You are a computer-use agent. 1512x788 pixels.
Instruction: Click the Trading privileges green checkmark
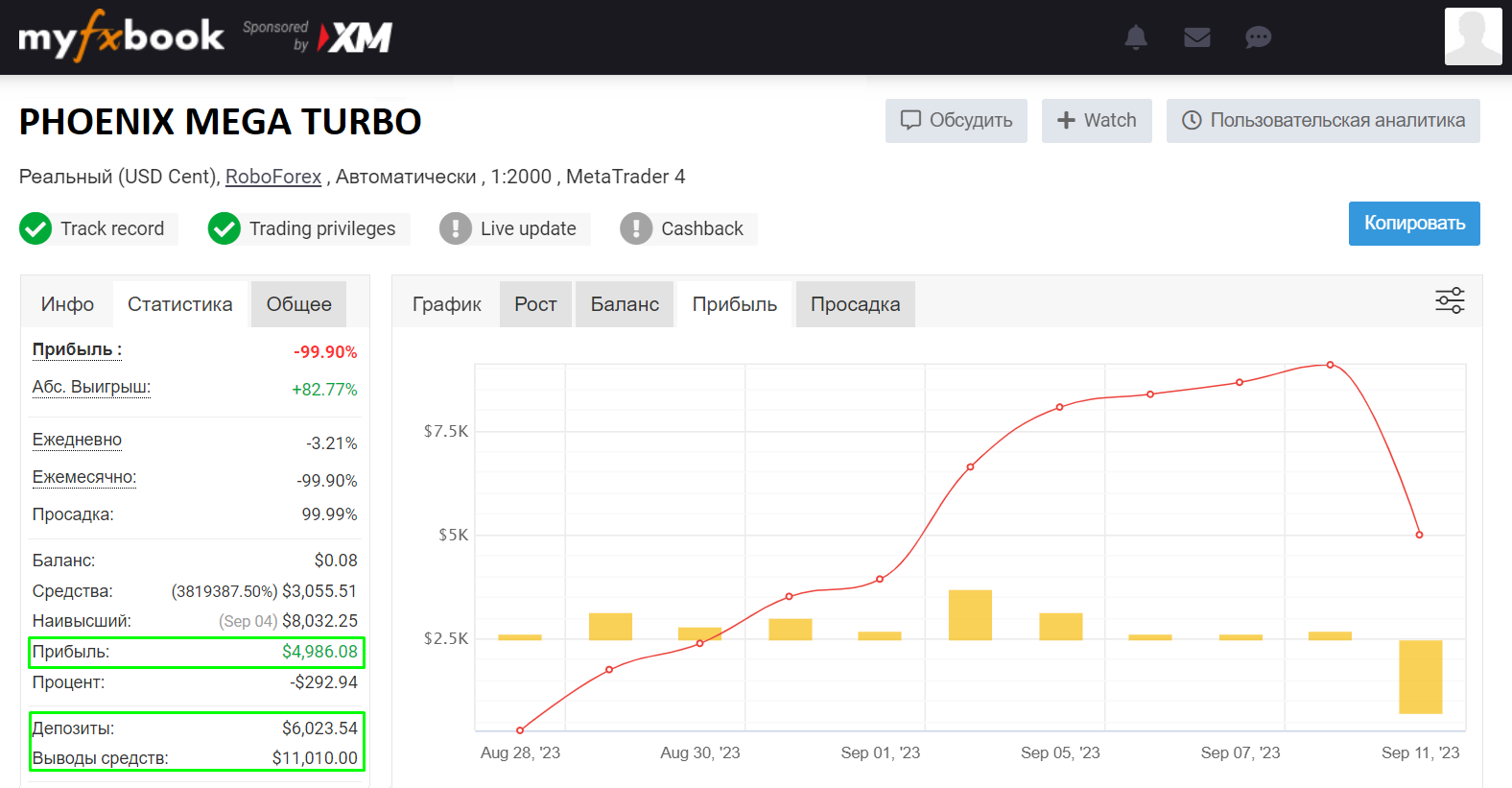pos(224,228)
